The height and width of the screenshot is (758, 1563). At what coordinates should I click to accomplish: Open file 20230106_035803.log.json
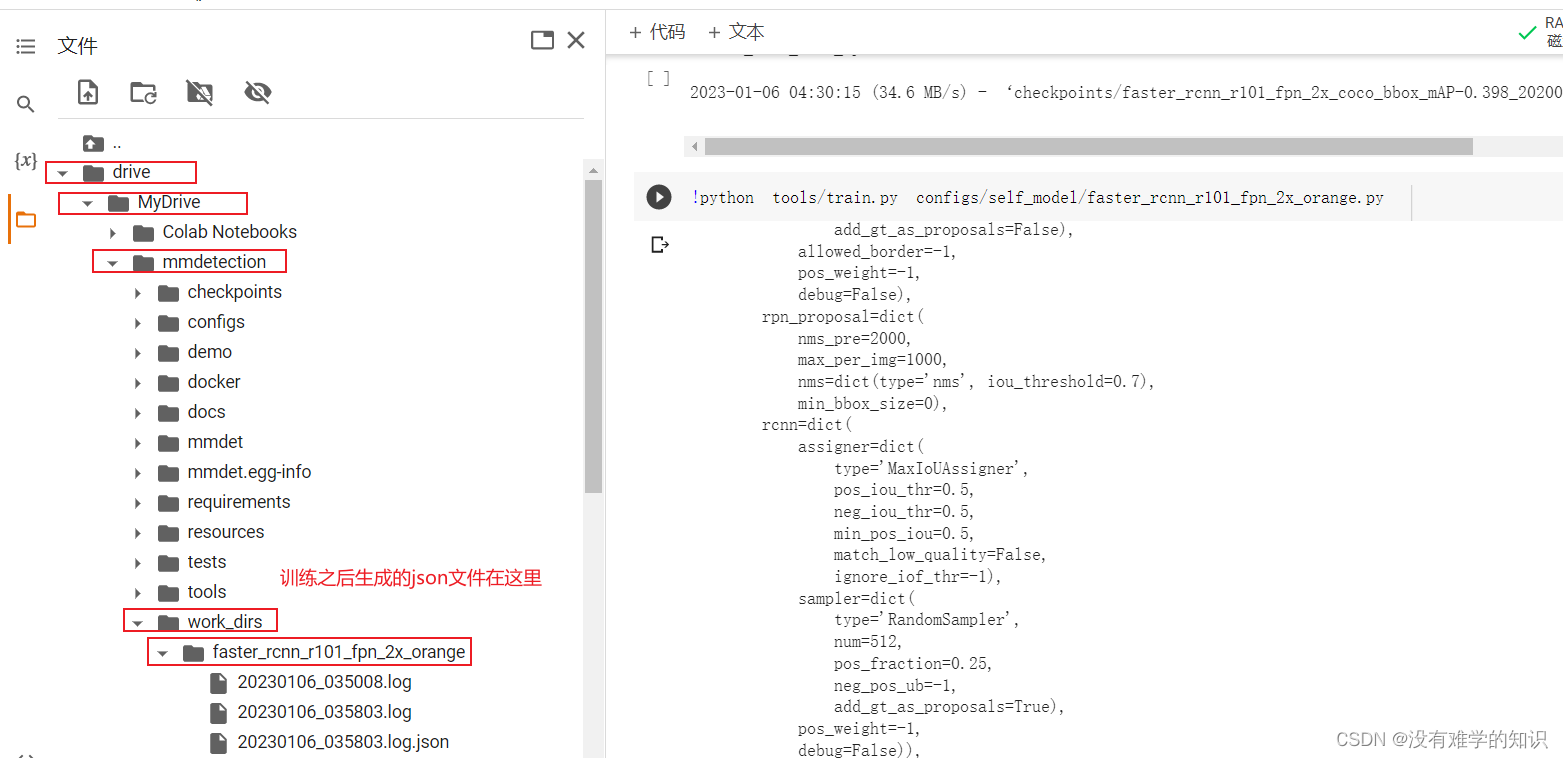[343, 742]
